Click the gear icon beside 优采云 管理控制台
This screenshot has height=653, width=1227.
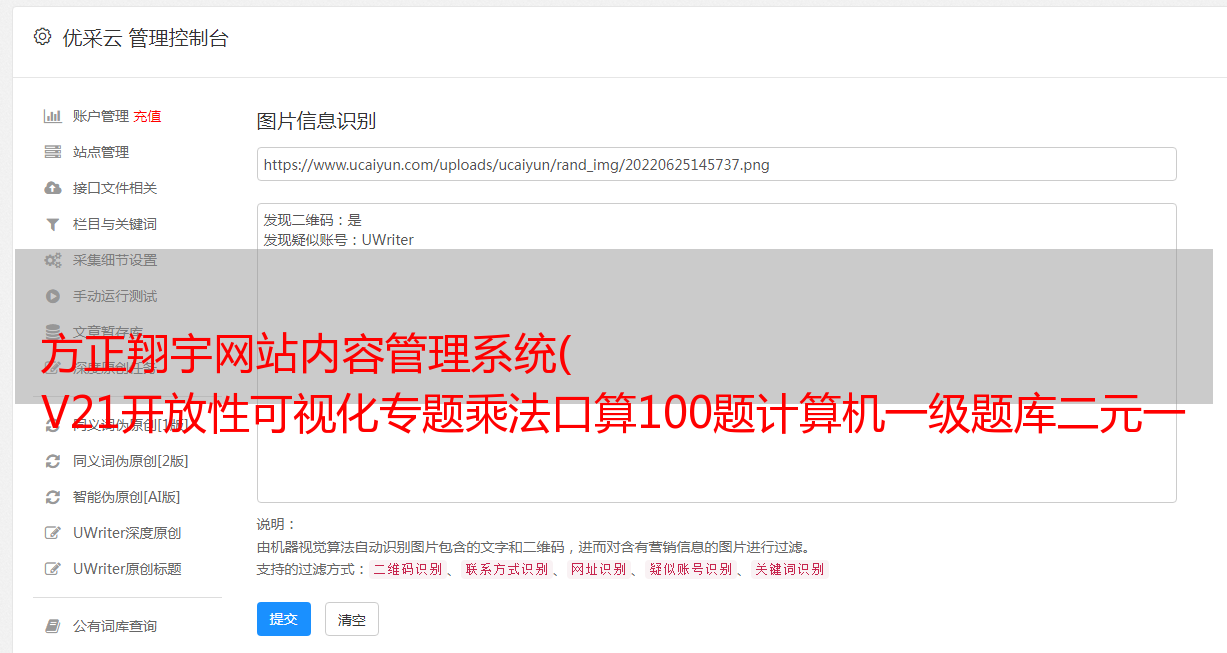click(42, 37)
